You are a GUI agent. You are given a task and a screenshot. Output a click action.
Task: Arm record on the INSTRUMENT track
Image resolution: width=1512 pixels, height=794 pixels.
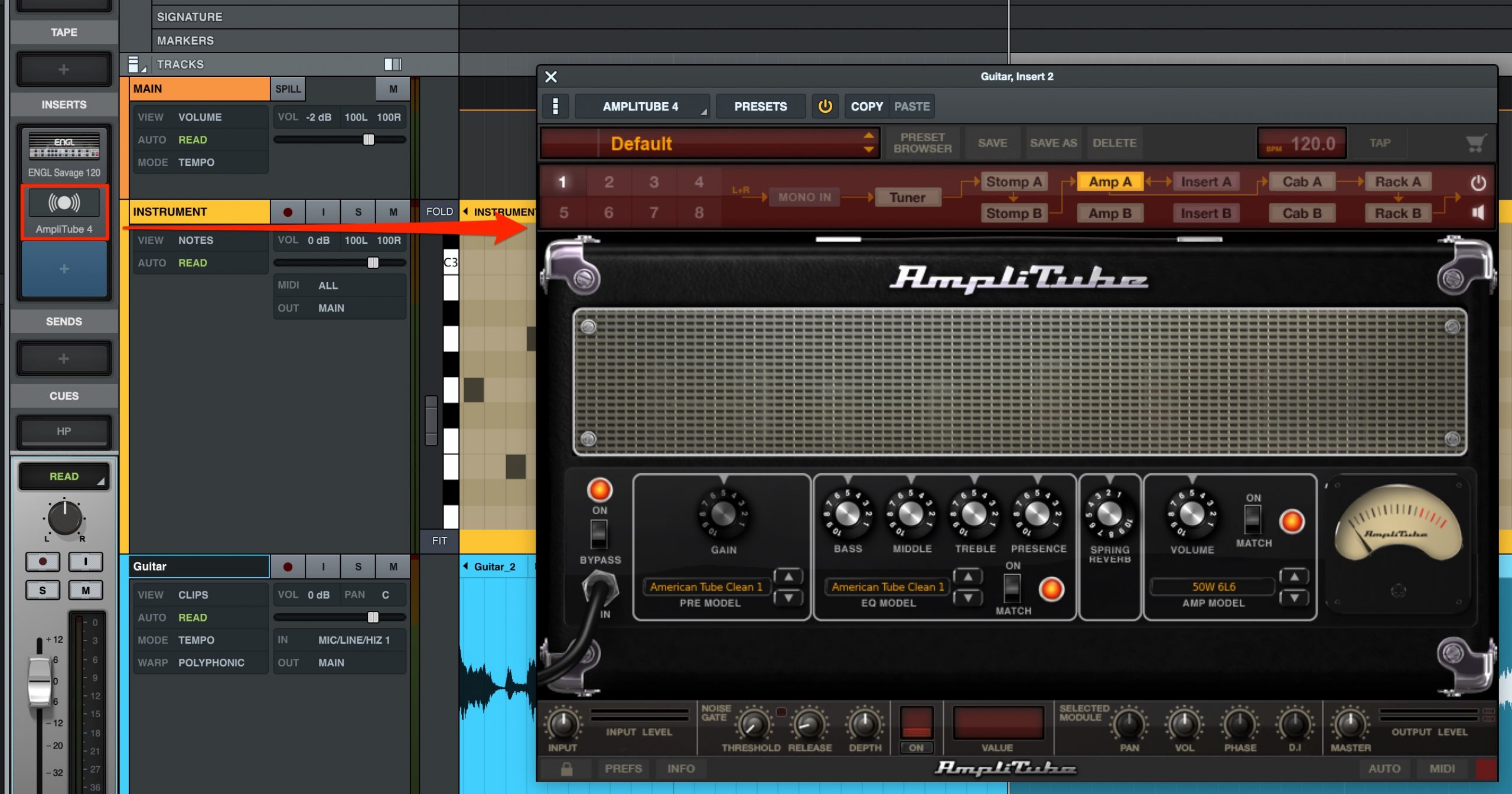pos(288,211)
